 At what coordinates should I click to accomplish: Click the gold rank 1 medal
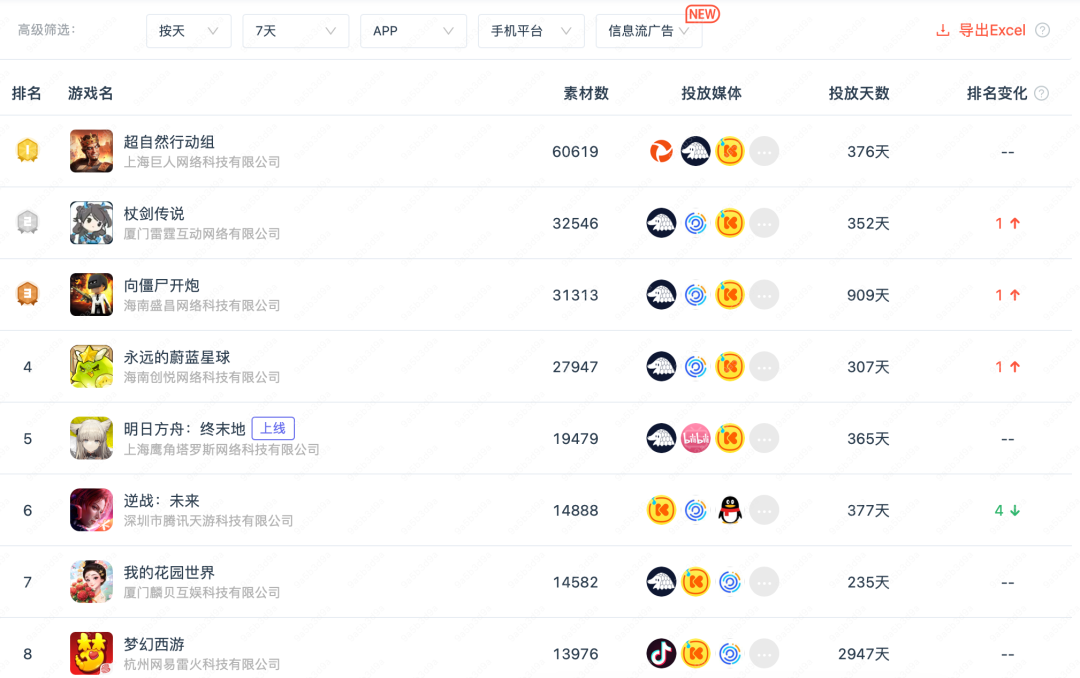click(28, 150)
